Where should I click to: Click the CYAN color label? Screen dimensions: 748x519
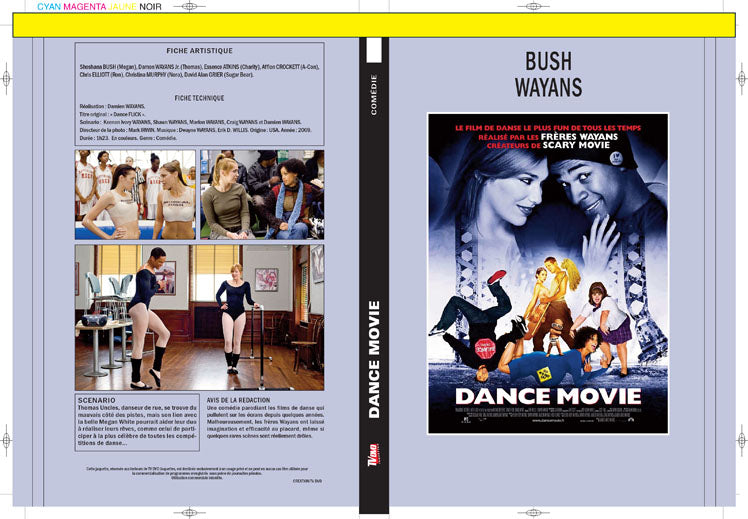[x=49, y=7]
